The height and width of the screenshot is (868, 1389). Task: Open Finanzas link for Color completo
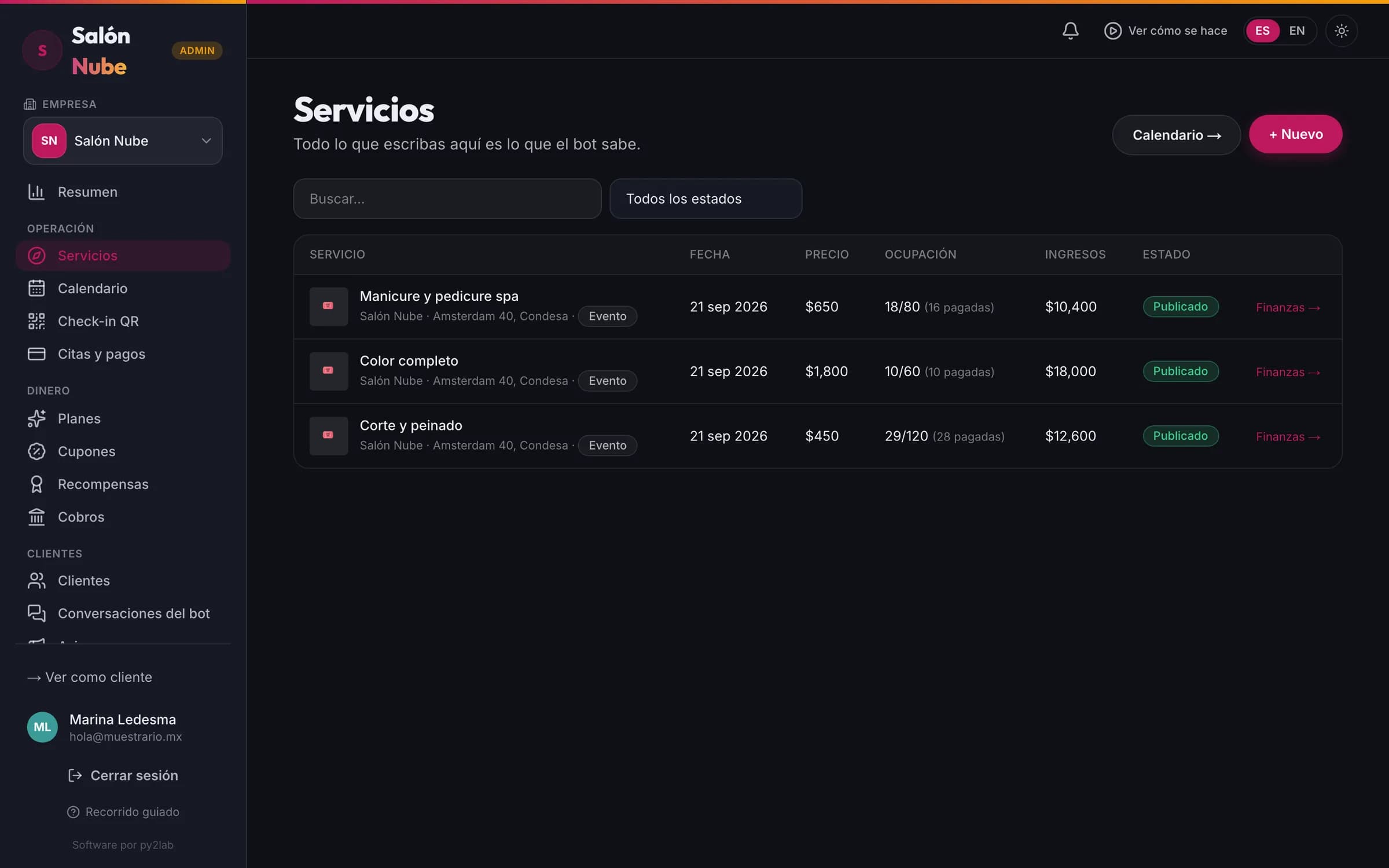(x=1288, y=372)
